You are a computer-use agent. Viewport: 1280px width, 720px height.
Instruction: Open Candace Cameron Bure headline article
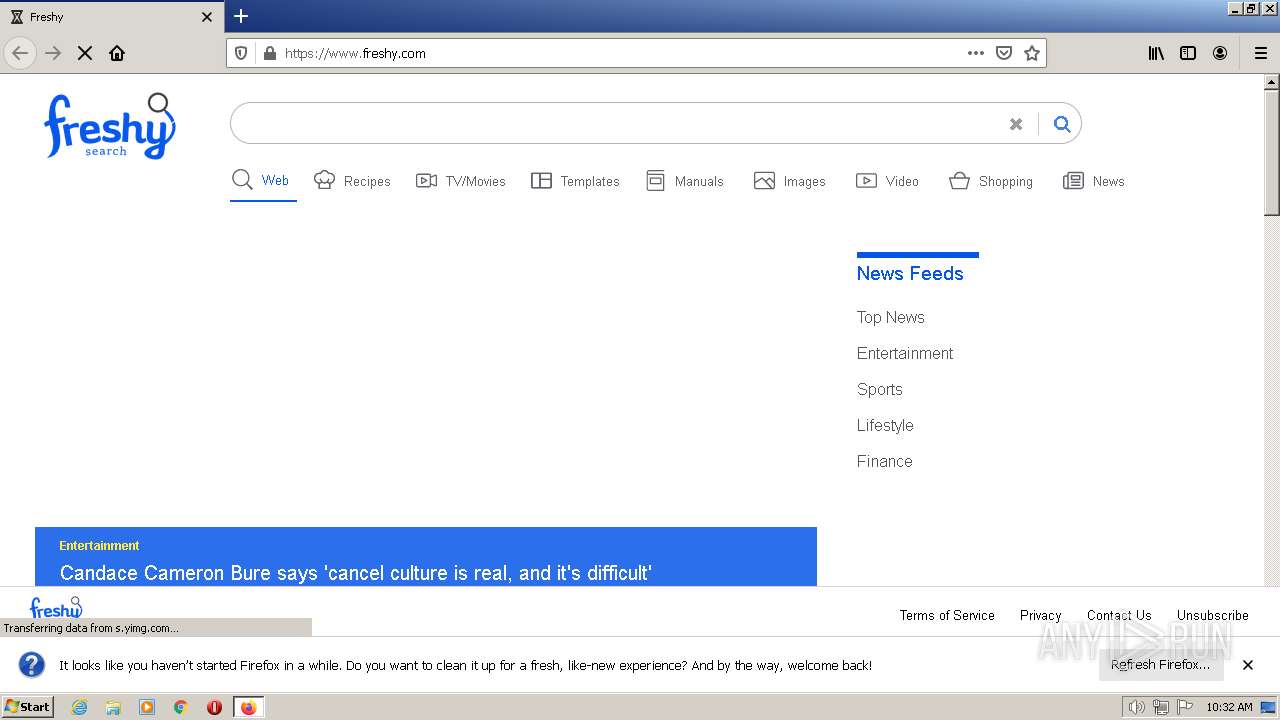[356, 572]
